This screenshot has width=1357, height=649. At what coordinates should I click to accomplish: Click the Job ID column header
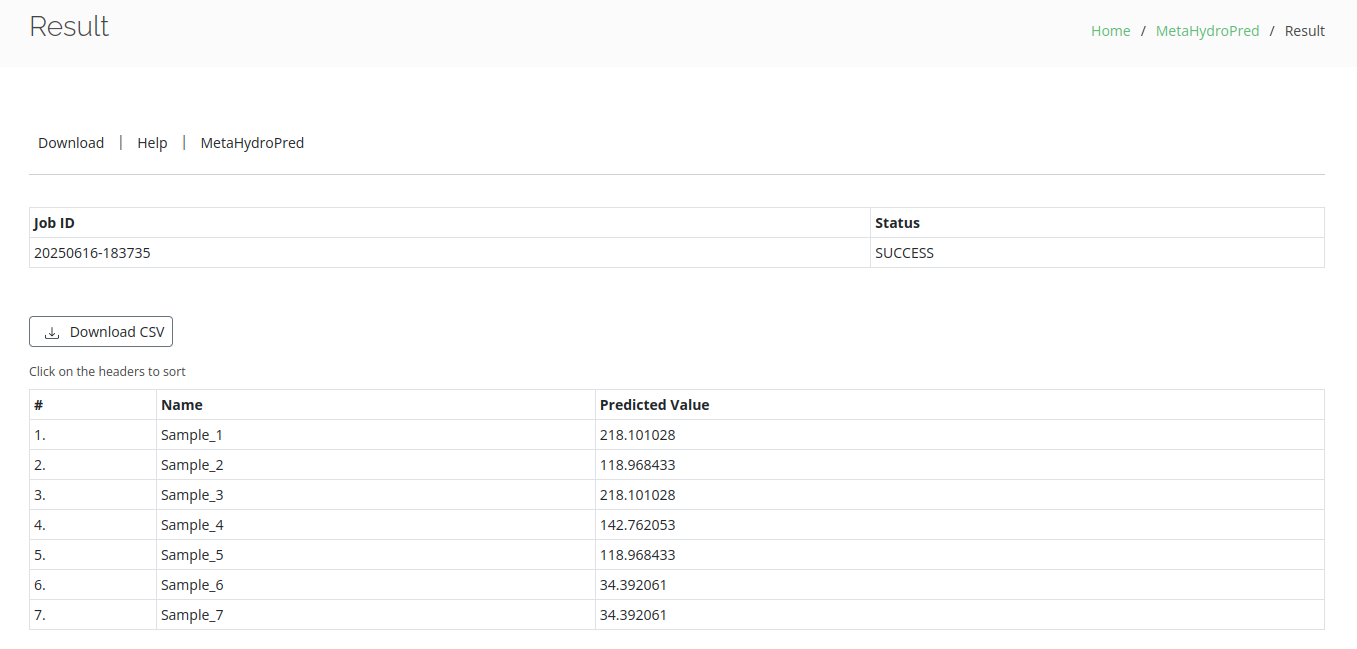coord(54,223)
